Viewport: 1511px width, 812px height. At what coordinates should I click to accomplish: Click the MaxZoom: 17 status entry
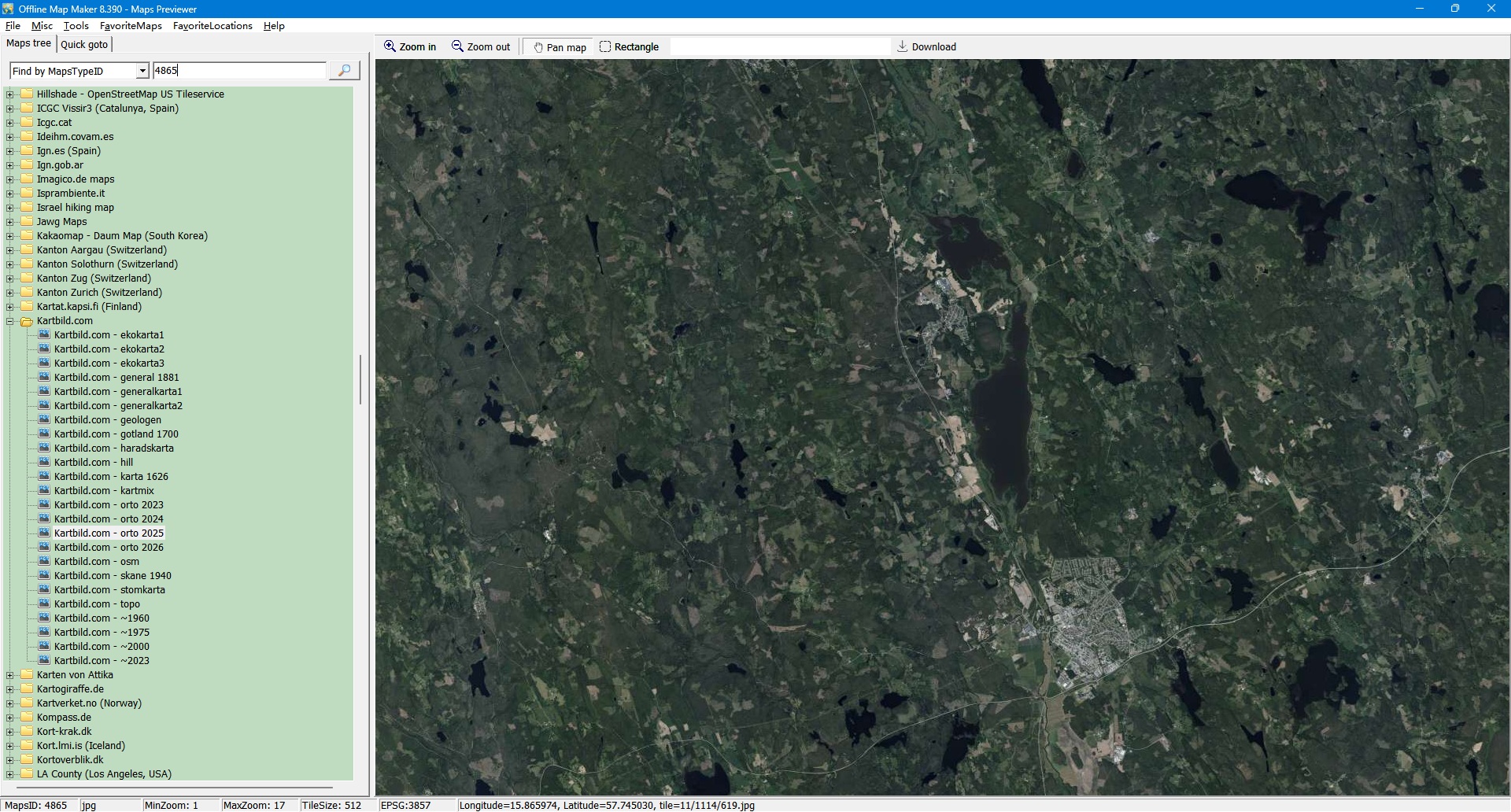pos(254,805)
